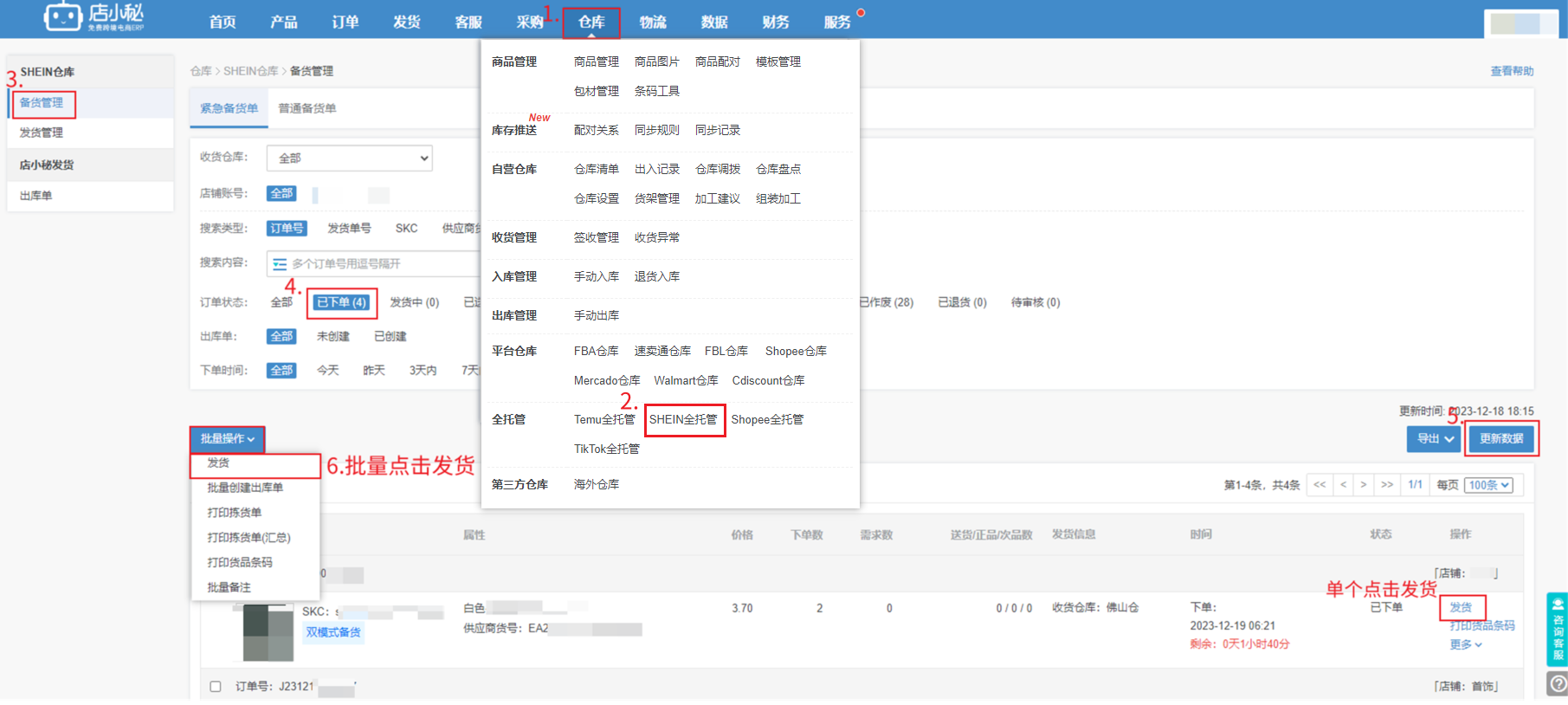
Task: Choose 发货单号 search type
Action: [x=350, y=228]
